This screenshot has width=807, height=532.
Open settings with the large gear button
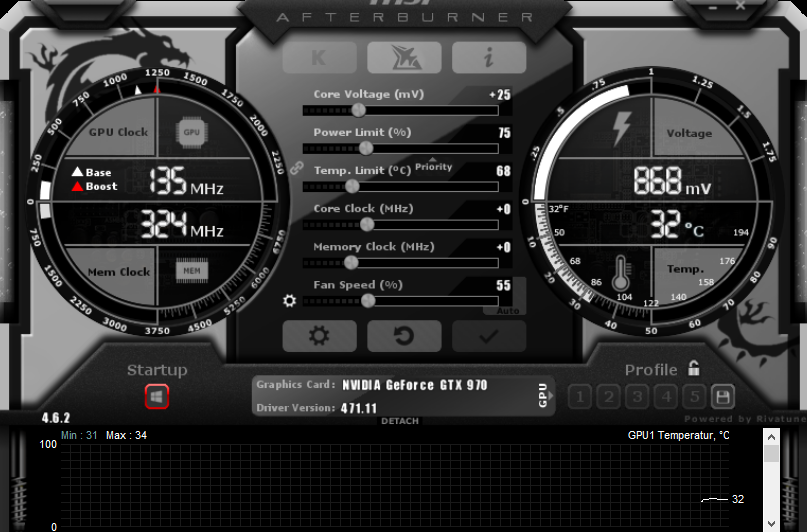(x=319, y=336)
